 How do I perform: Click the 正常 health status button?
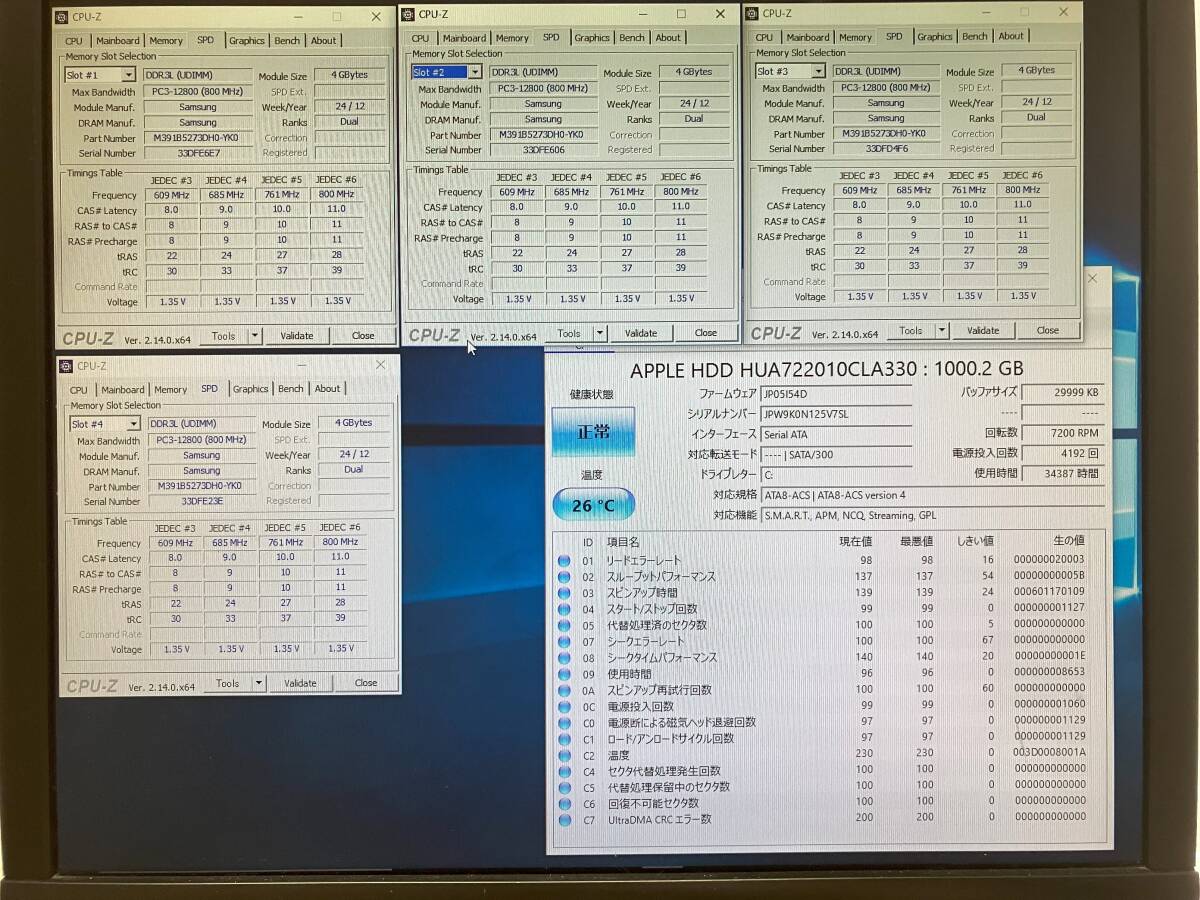(x=593, y=432)
